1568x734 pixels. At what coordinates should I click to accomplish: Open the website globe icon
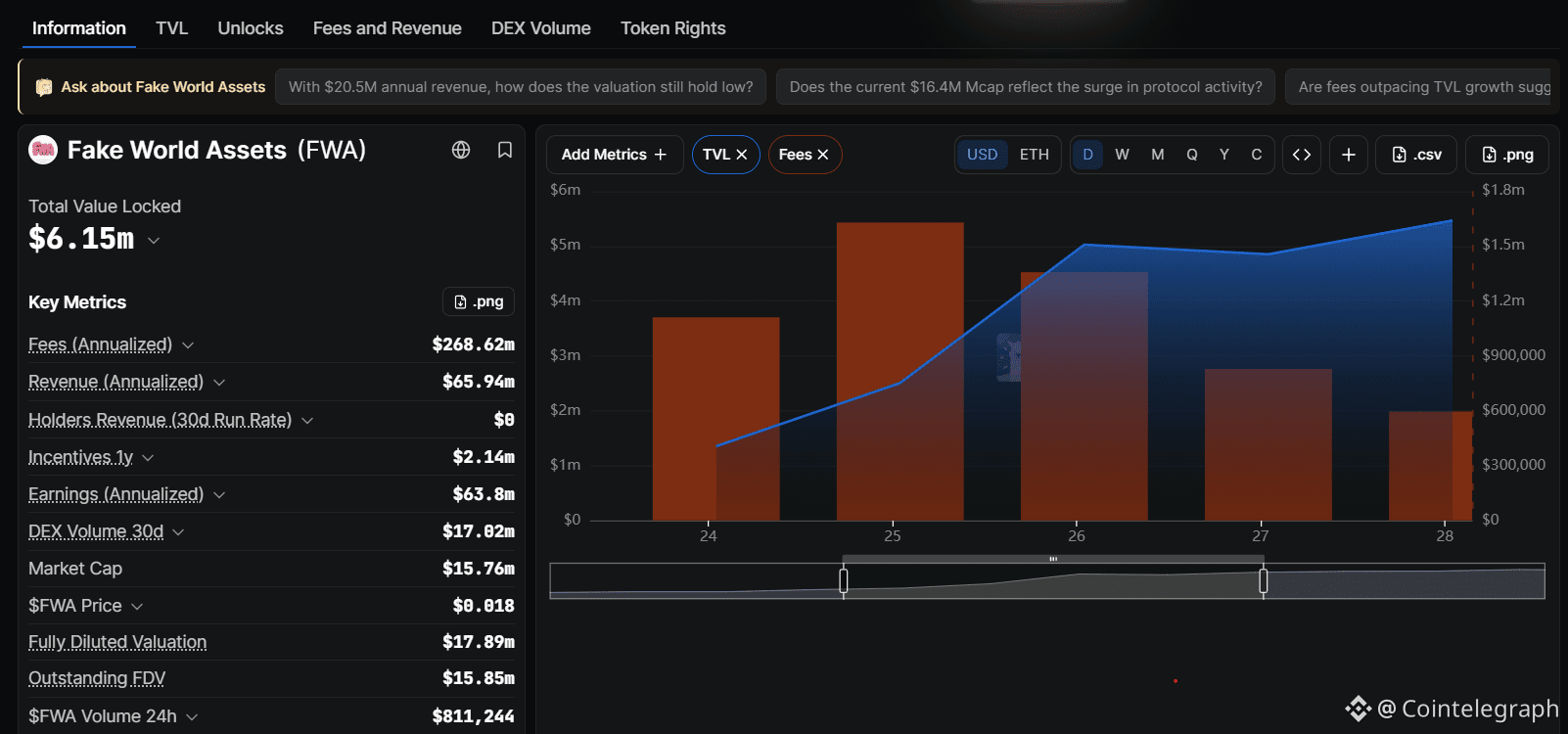[461, 150]
